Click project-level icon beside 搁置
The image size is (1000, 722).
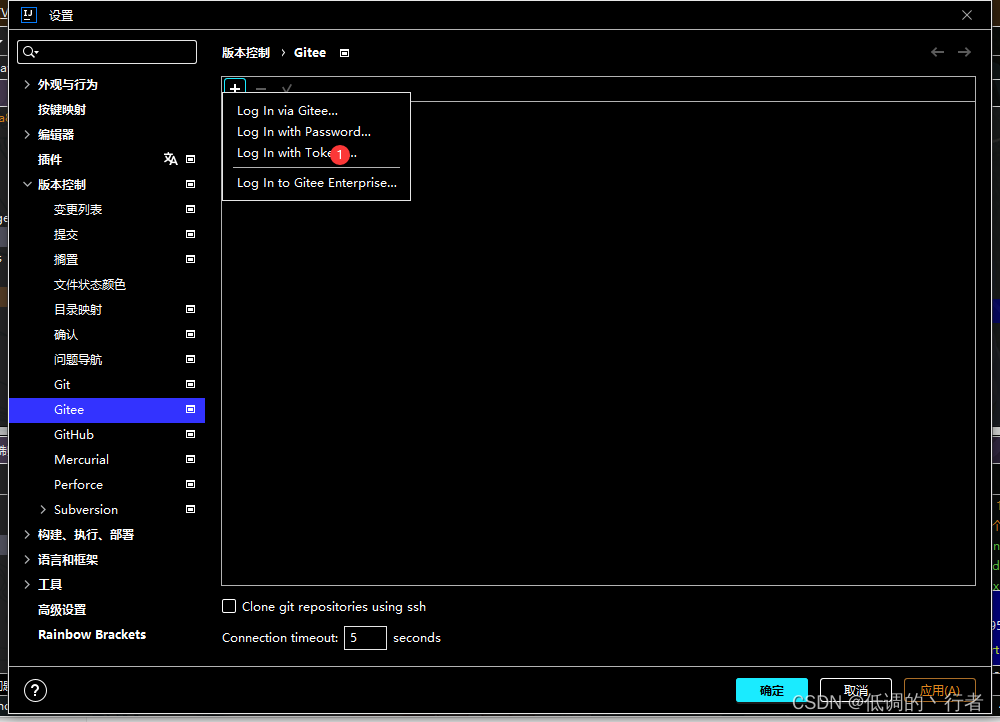(x=190, y=259)
